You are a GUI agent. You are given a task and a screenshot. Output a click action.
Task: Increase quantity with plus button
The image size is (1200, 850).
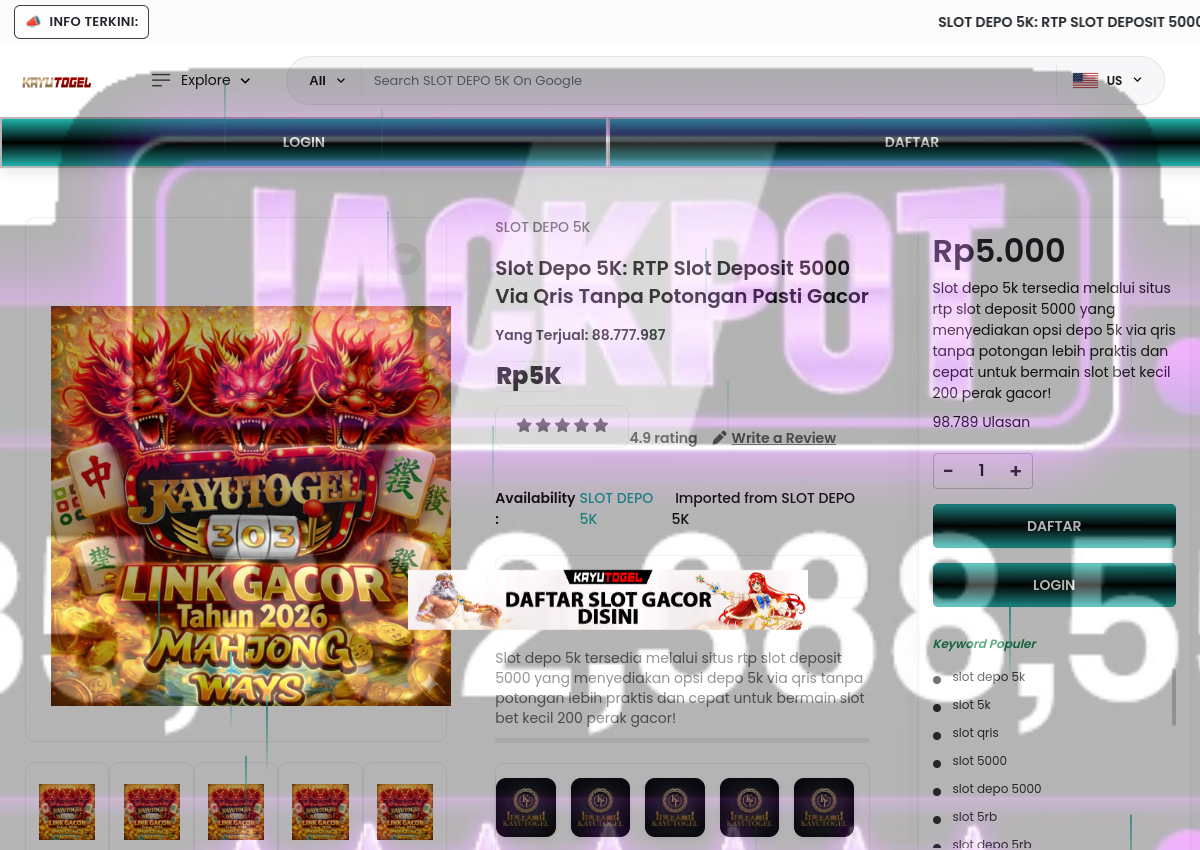1015,471
